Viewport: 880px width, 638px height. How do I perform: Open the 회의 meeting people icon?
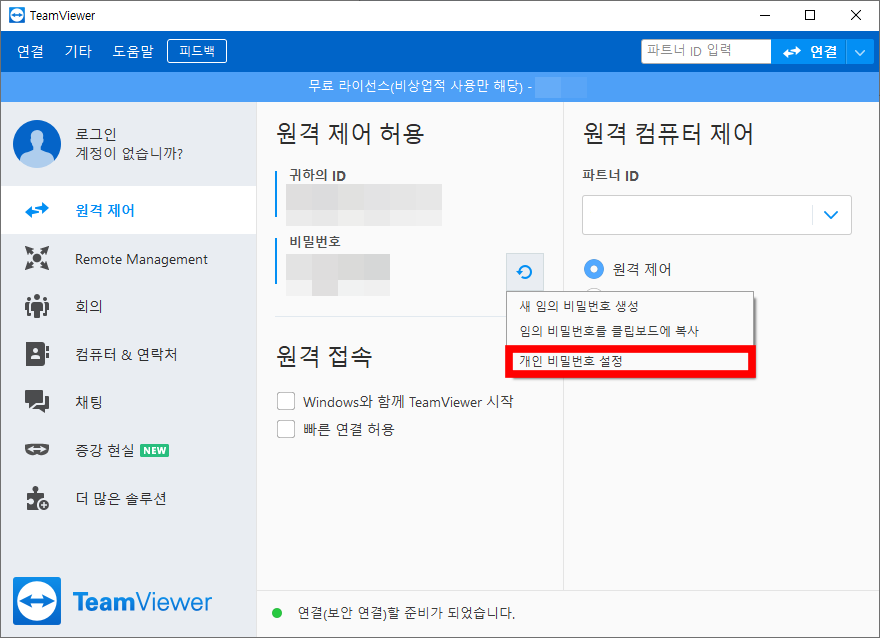click(37, 306)
